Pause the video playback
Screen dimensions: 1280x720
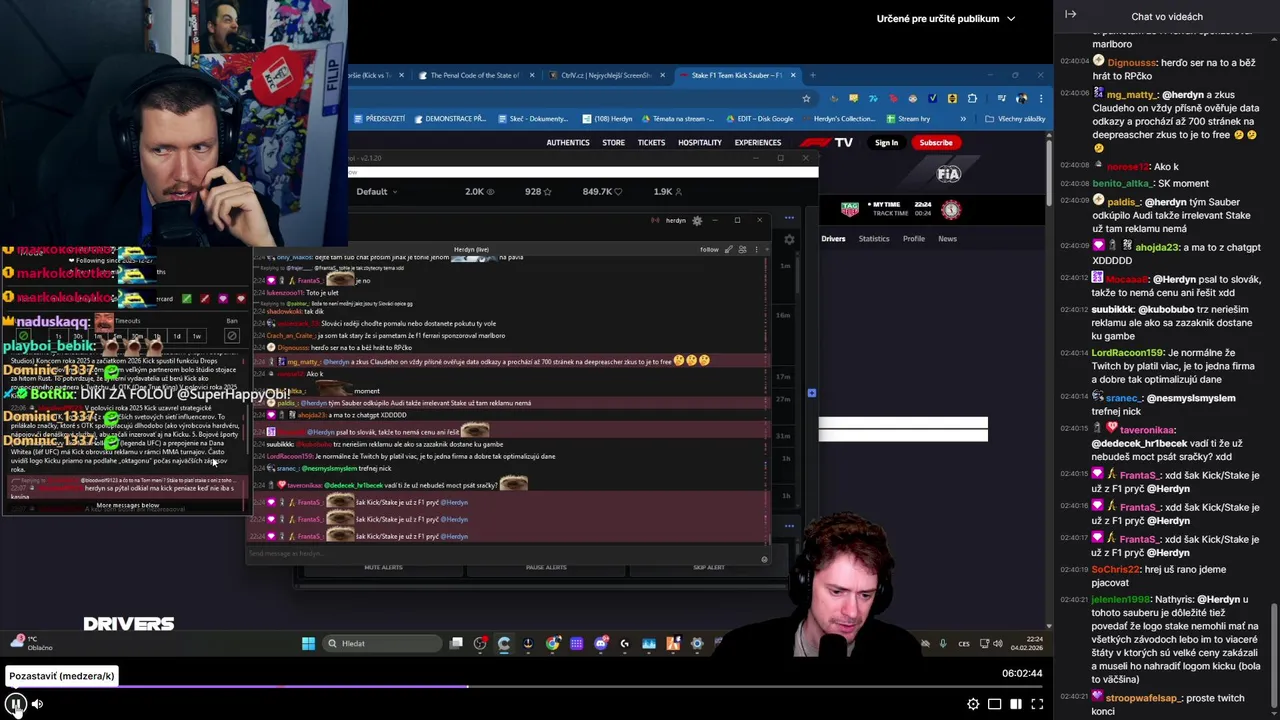[16, 704]
